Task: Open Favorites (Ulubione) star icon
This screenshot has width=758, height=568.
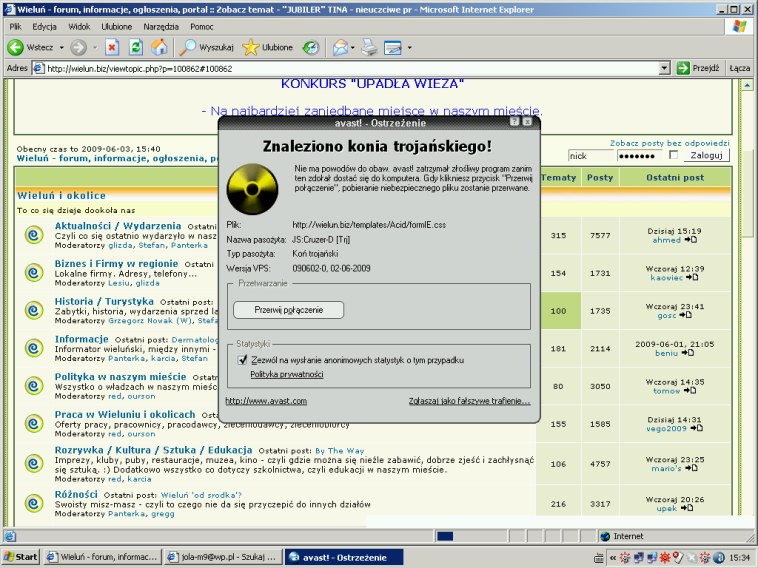Action: [x=250, y=47]
